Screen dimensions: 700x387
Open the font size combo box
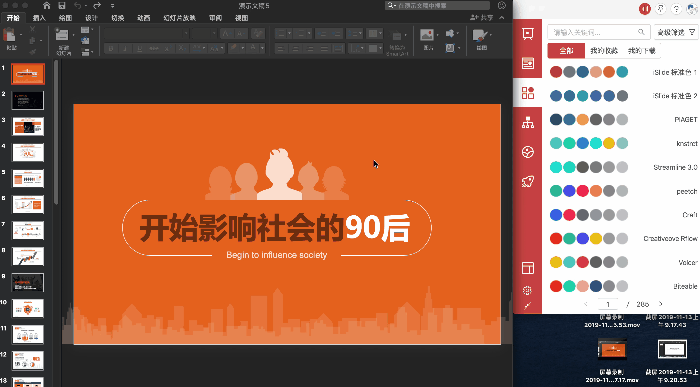pos(204,33)
